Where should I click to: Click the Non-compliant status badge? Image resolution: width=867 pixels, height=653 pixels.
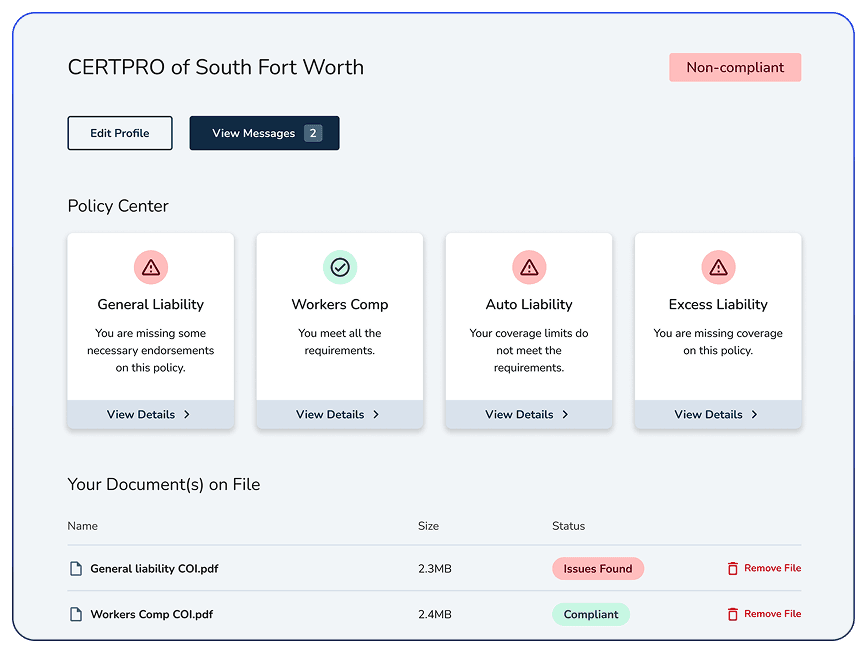pyautogui.click(x=735, y=67)
